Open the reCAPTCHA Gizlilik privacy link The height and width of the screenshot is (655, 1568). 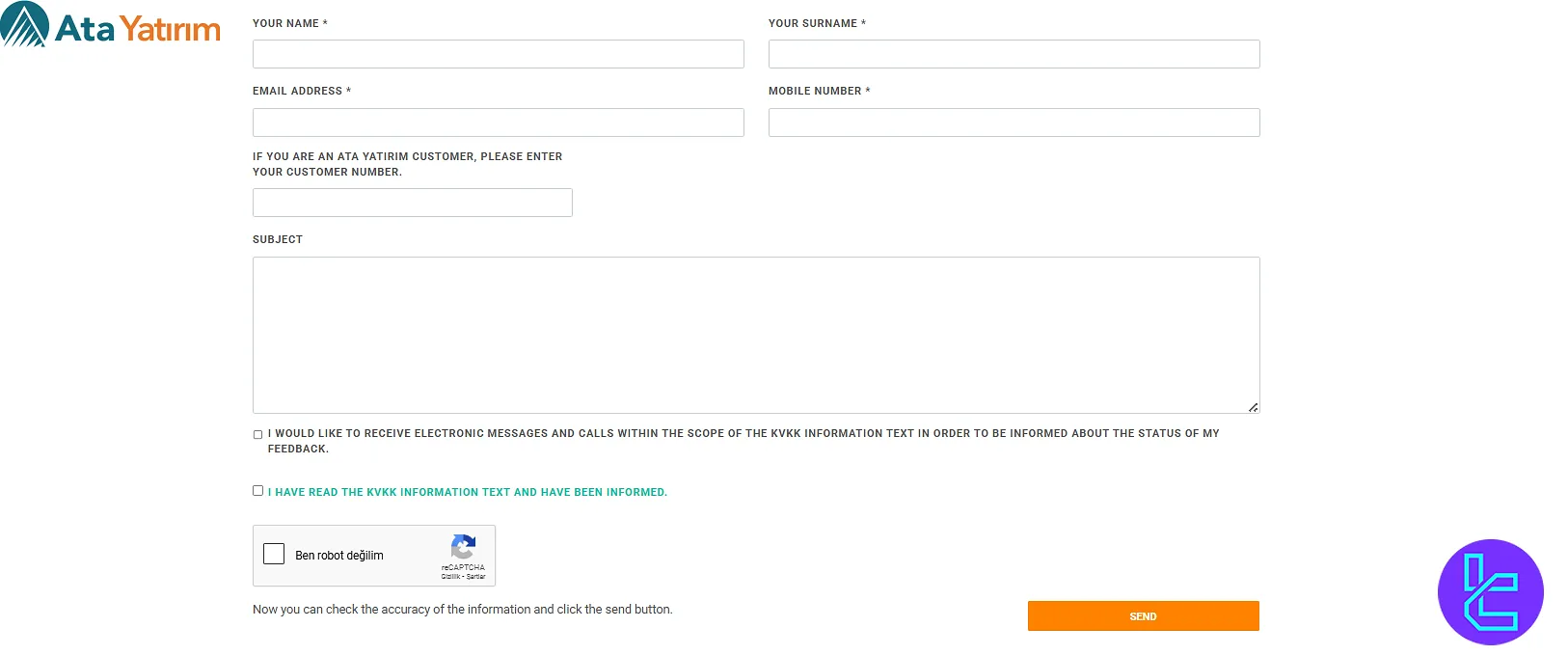pyautogui.click(x=451, y=575)
